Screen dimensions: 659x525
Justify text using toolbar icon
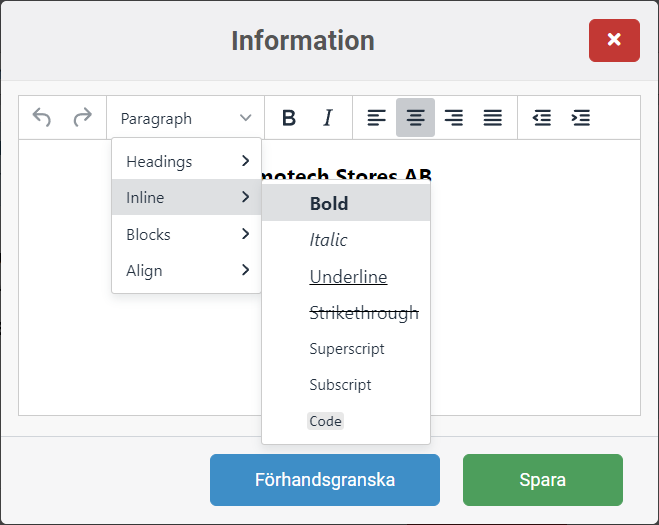pos(493,118)
